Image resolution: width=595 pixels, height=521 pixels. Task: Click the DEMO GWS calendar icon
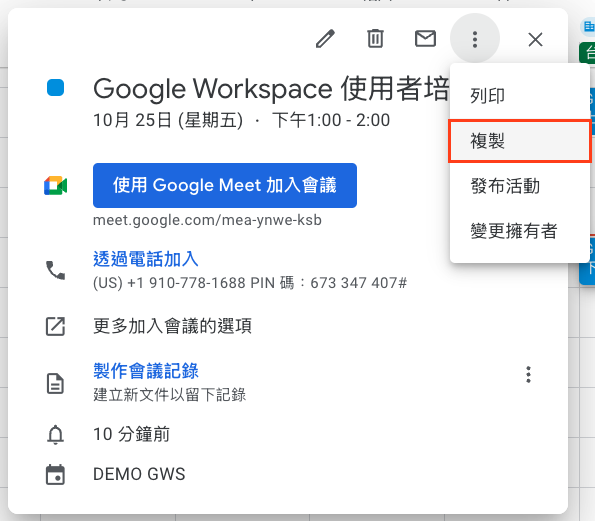coord(55,474)
